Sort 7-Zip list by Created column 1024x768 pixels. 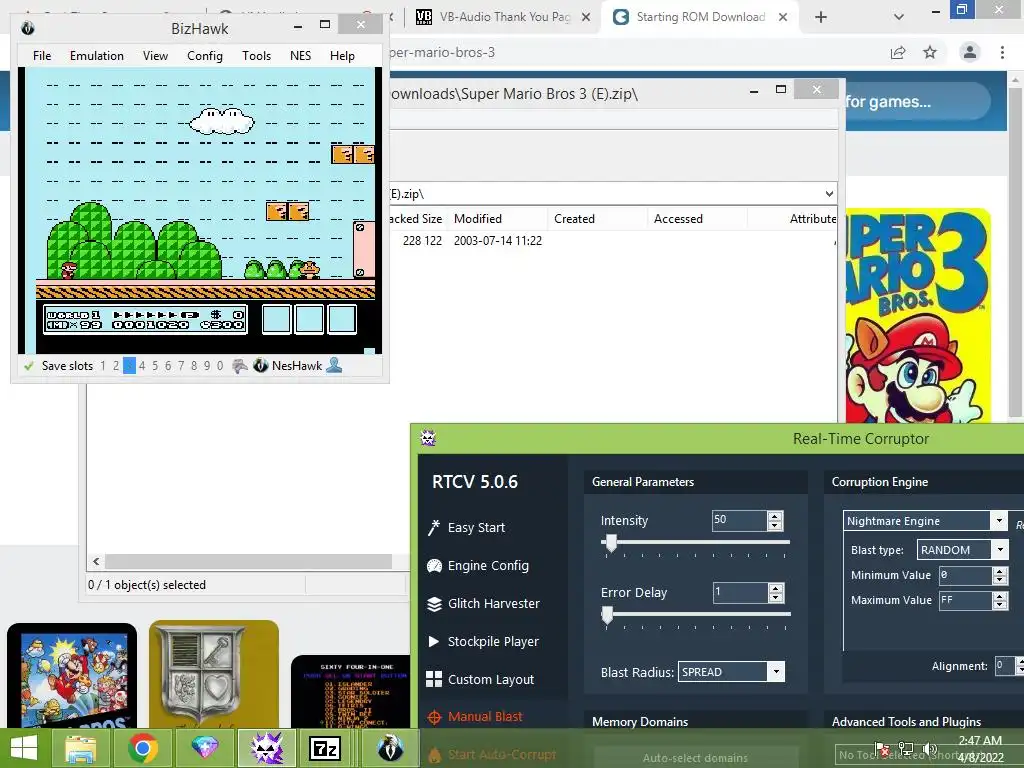tap(597, 219)
